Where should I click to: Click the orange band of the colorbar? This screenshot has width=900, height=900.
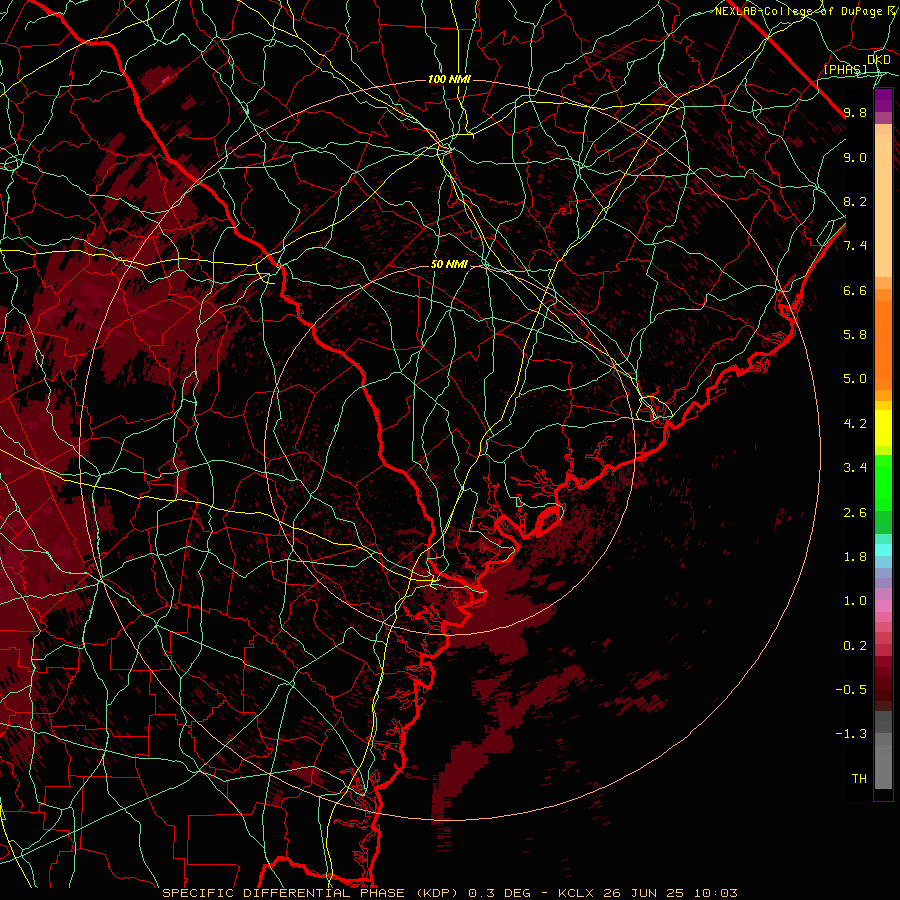coord(883,344)
